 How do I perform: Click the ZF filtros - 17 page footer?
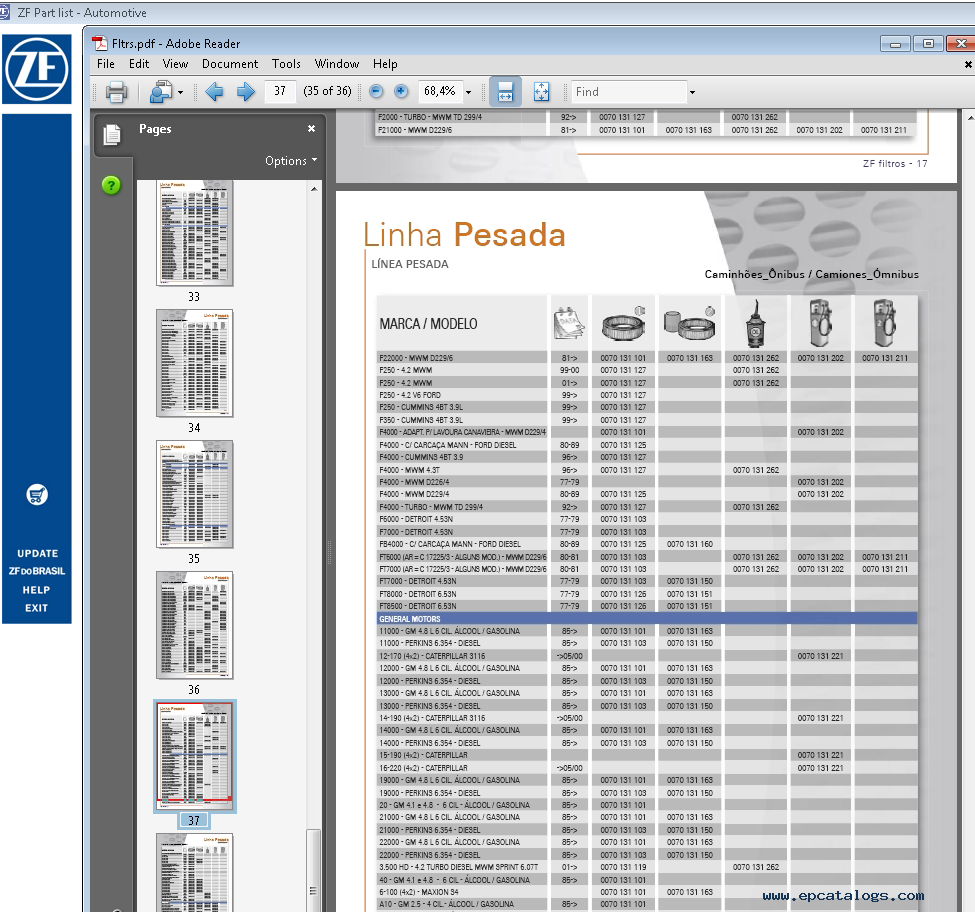[x=895, y=164]
